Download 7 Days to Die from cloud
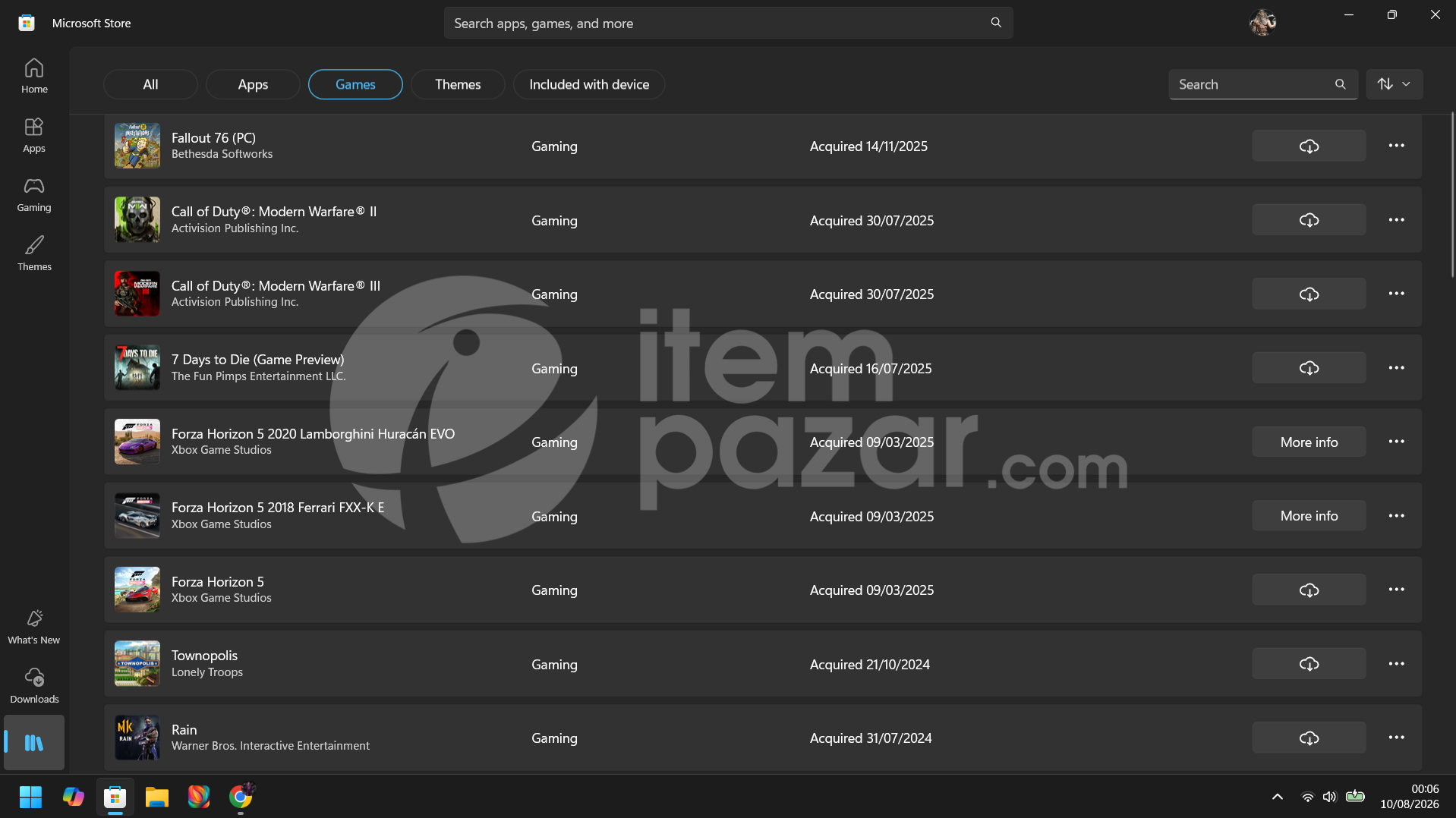This screenshot has width=1456, height=818. coord(1309,368)
